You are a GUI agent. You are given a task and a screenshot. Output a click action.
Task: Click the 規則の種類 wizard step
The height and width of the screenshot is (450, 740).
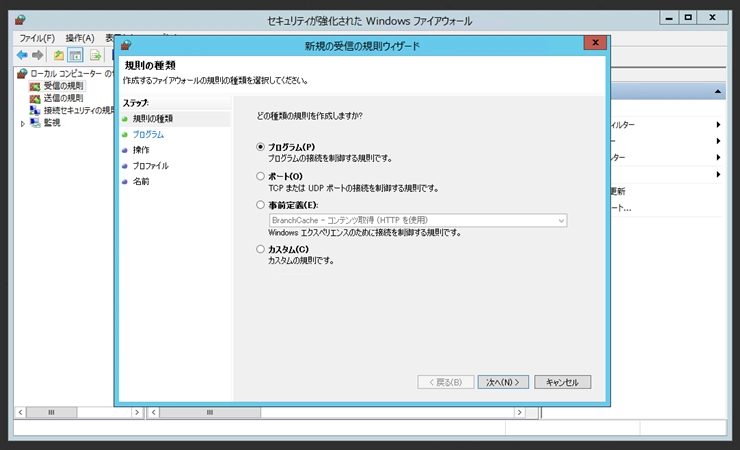coord(152,118)
